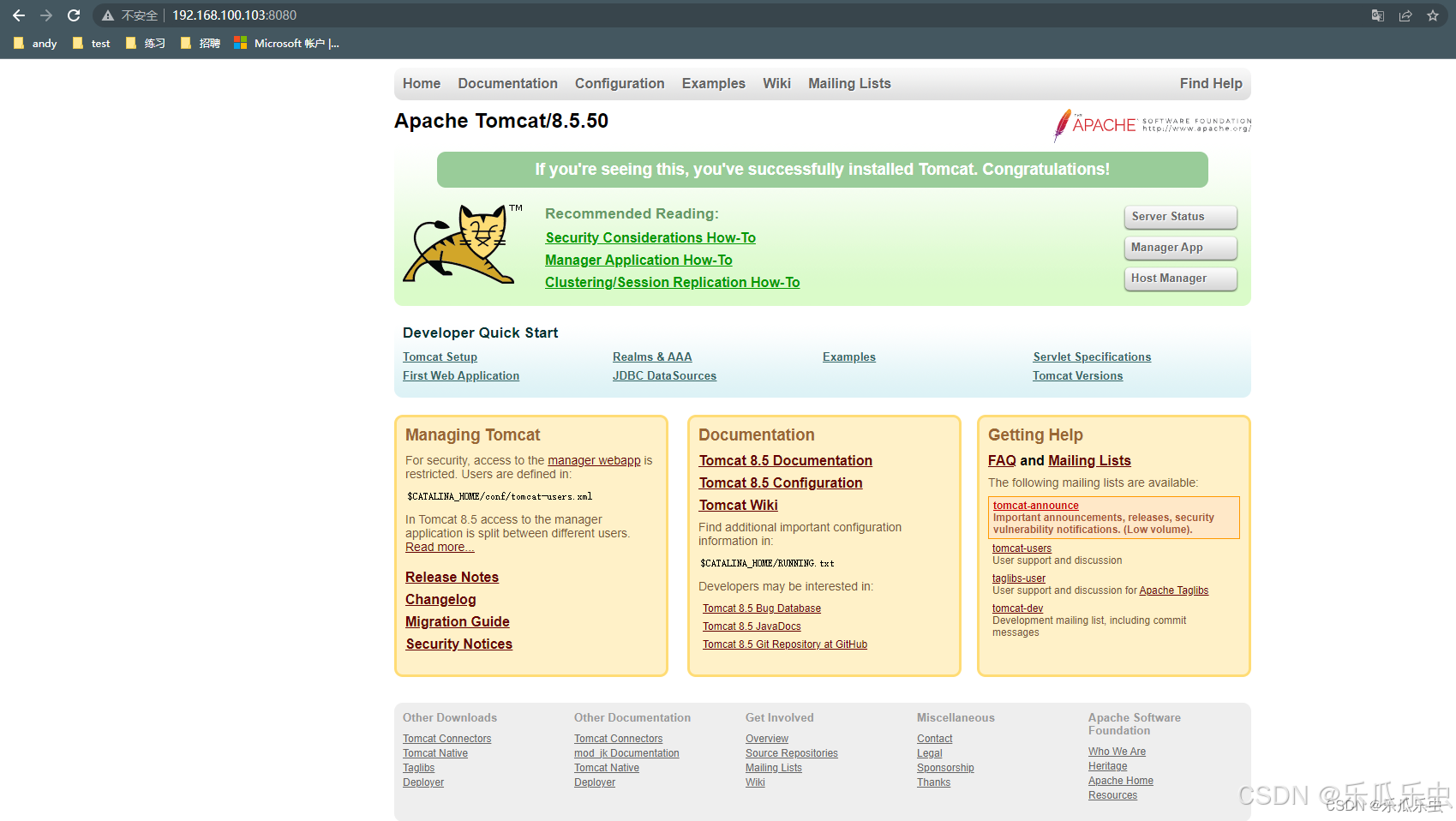Open the Documentation nav item

tap(507, 83)
